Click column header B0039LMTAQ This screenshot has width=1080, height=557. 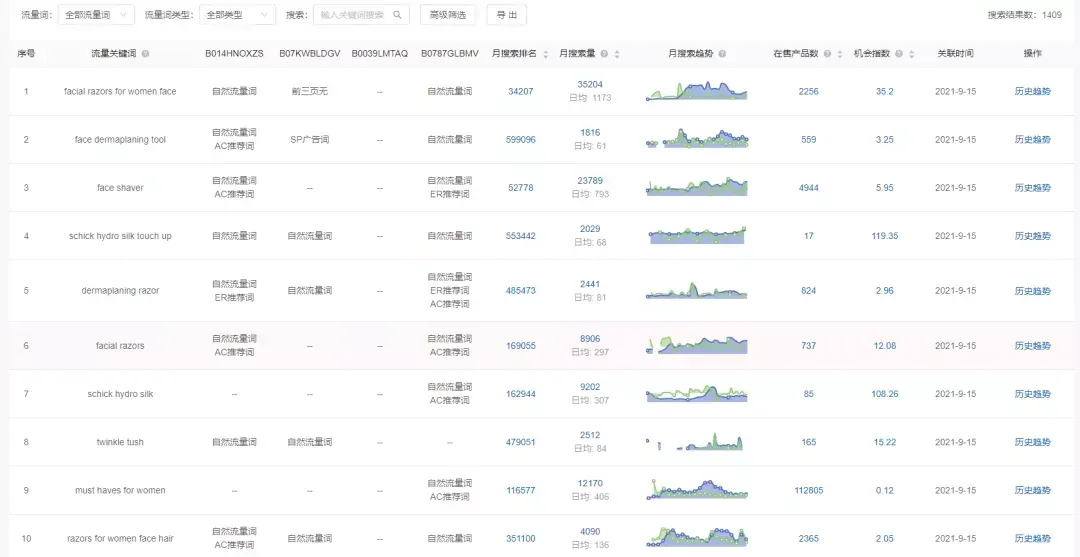click(x=380, y=53)
